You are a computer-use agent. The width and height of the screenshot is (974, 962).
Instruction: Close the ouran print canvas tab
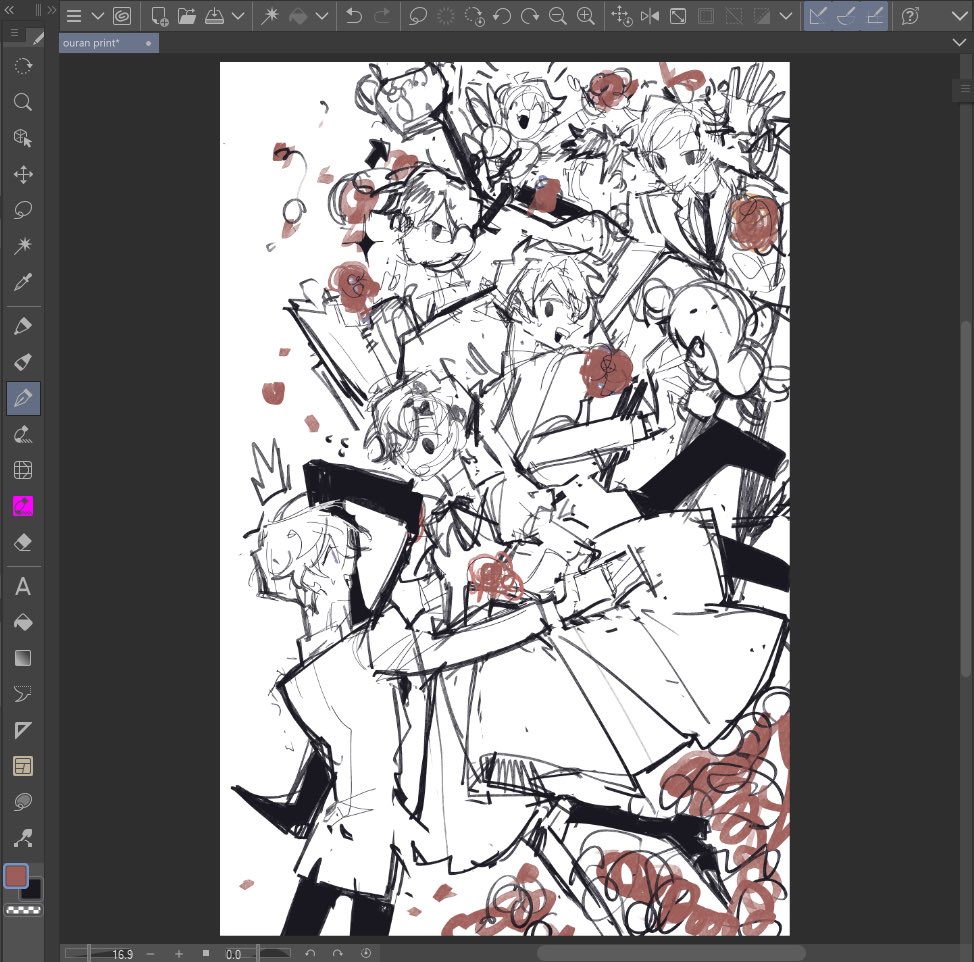[148, 43]
